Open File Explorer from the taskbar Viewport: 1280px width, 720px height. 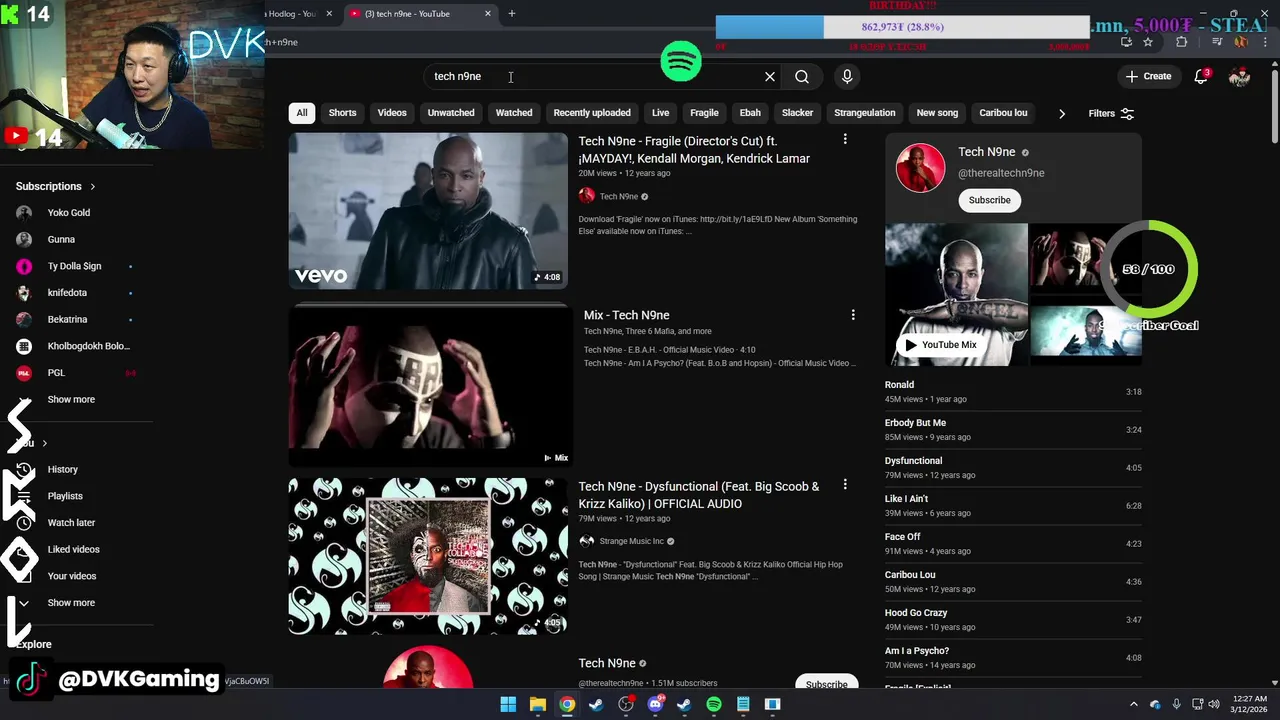click(537, 704)
